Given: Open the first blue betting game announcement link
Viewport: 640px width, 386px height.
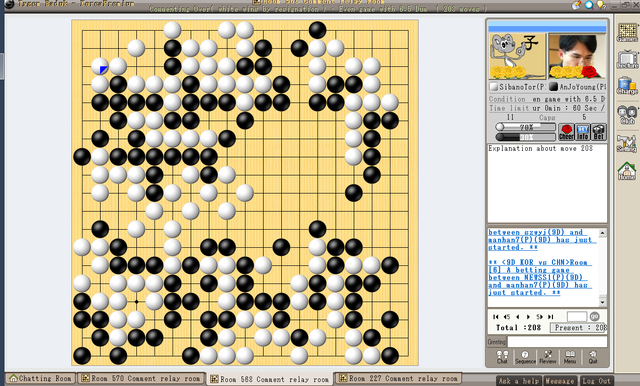Looking at the screenshot, I should coord(541,240).
